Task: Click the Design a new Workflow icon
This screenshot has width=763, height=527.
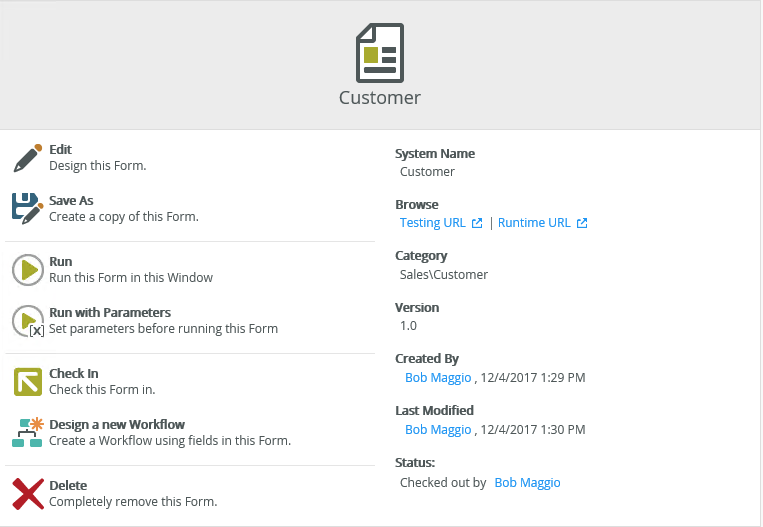Action: [x=27, y=432]
